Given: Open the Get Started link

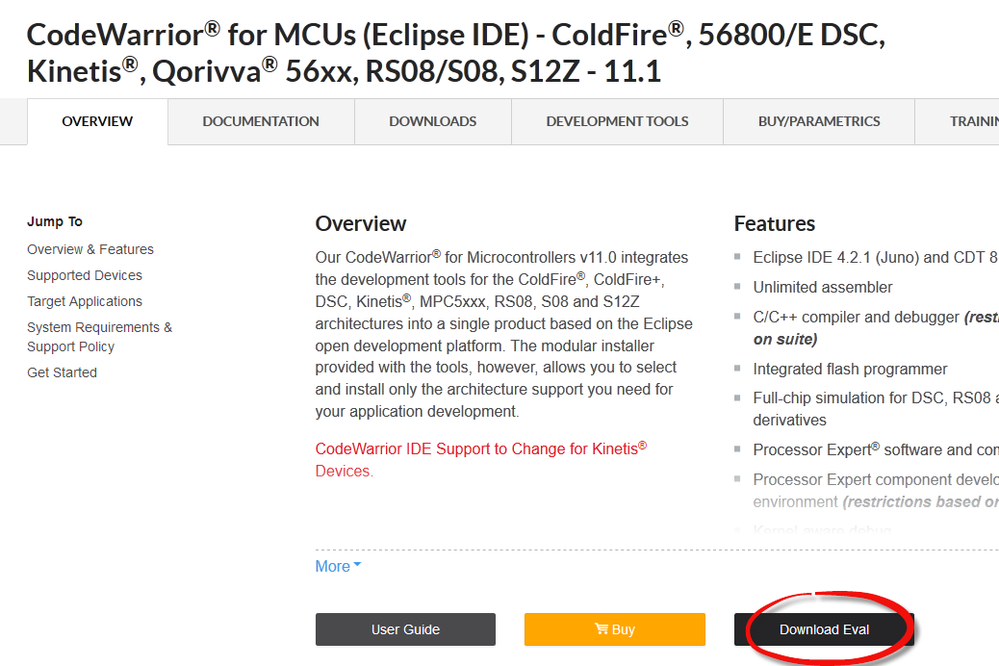Looking at the screenshot, I should [62, 372].
